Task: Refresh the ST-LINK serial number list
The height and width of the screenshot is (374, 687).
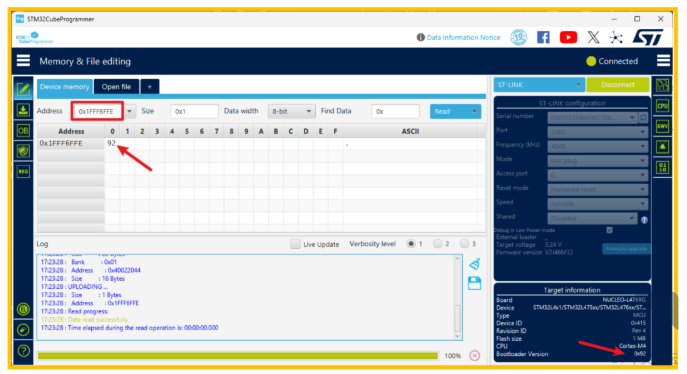Action: click(x=643, y=117)
